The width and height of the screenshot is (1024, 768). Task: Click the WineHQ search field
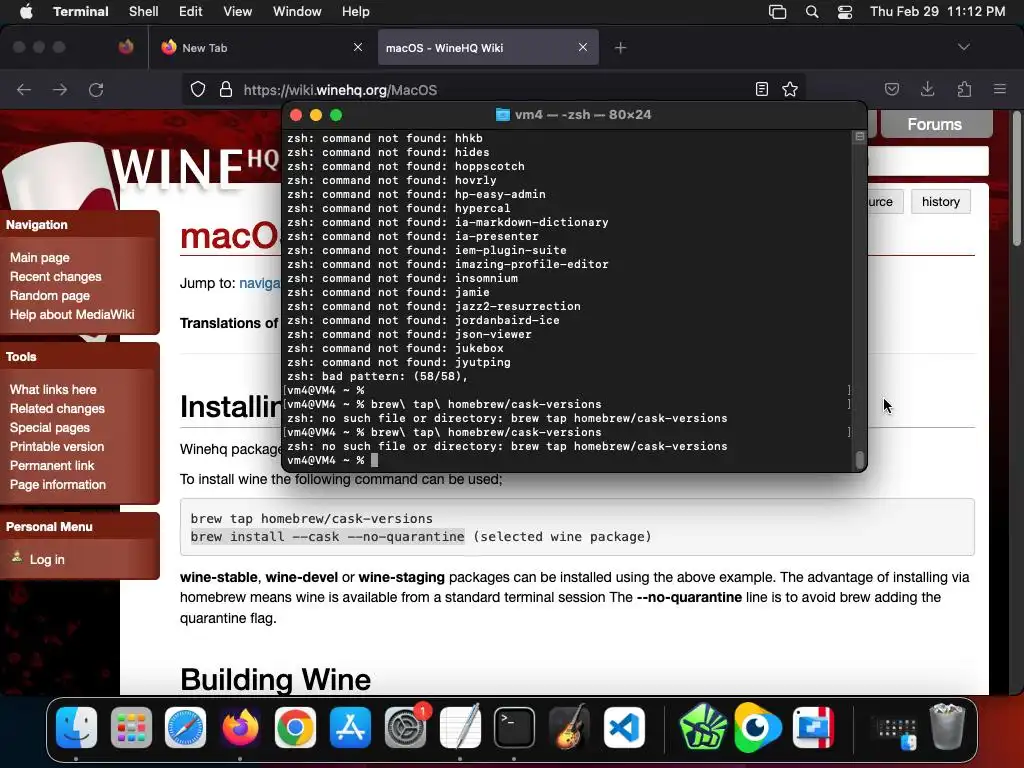[x=928, y=161]
